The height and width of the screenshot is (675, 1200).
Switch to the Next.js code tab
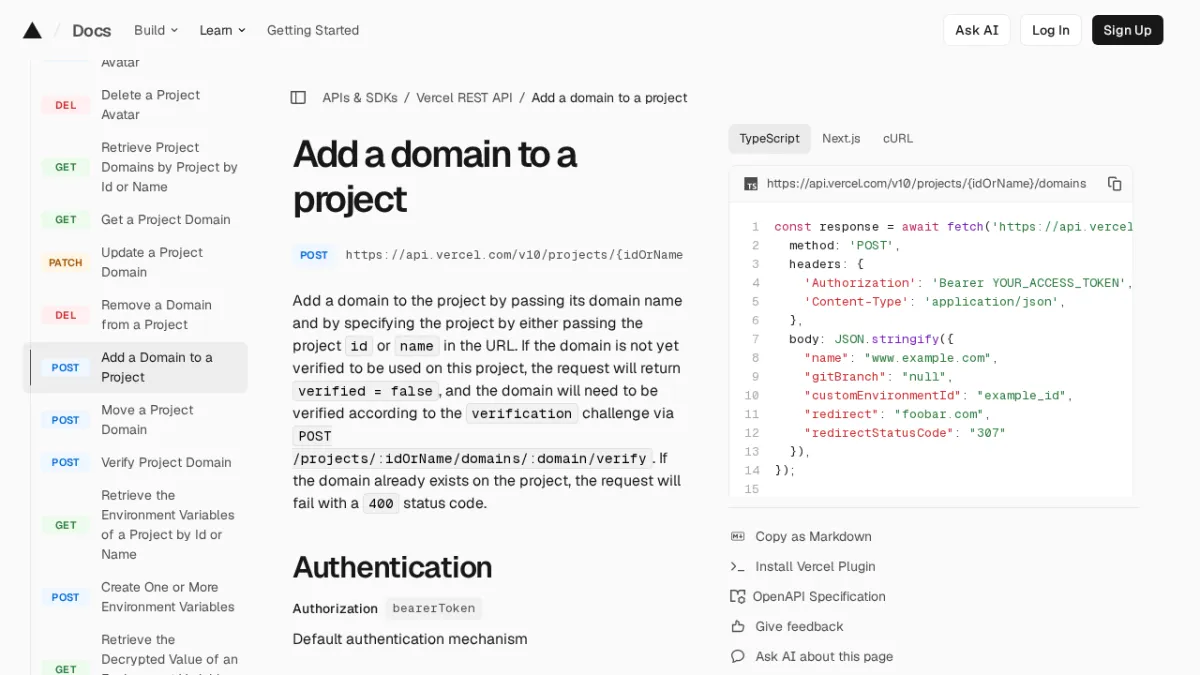pyautogui.click(x=841, y=139)
